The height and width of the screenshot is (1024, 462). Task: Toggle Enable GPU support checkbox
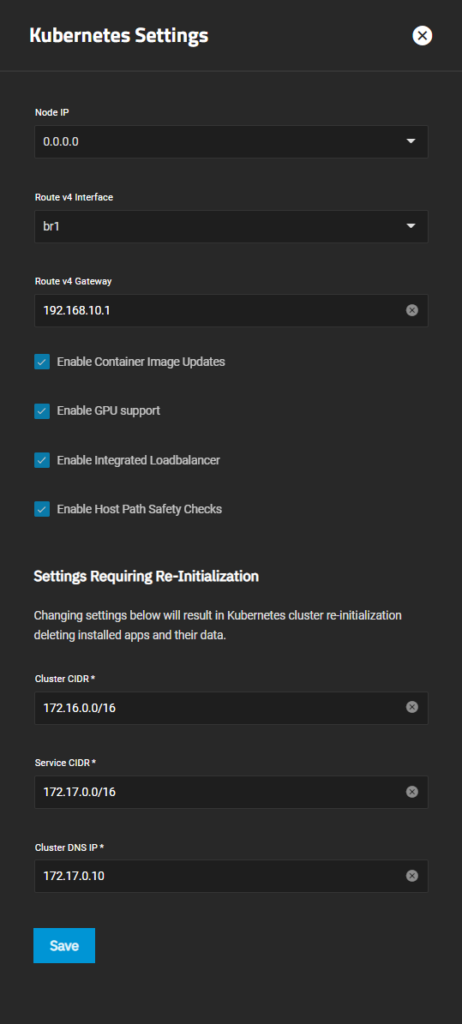click(42, 411)
